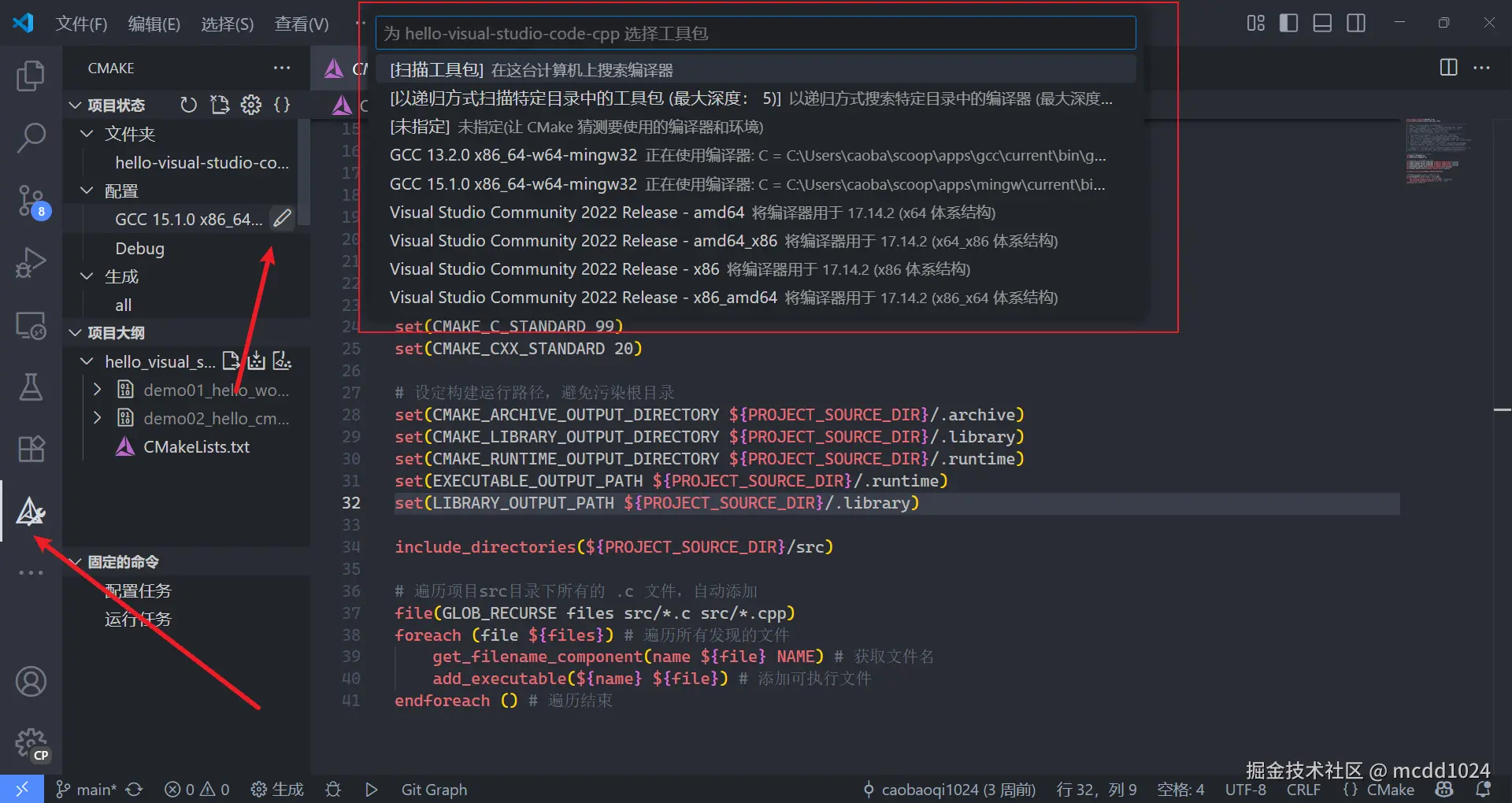This screenshot has width=1512, height=803.
Task: Open the CMake Tools view icon
Action: point(31,512)
